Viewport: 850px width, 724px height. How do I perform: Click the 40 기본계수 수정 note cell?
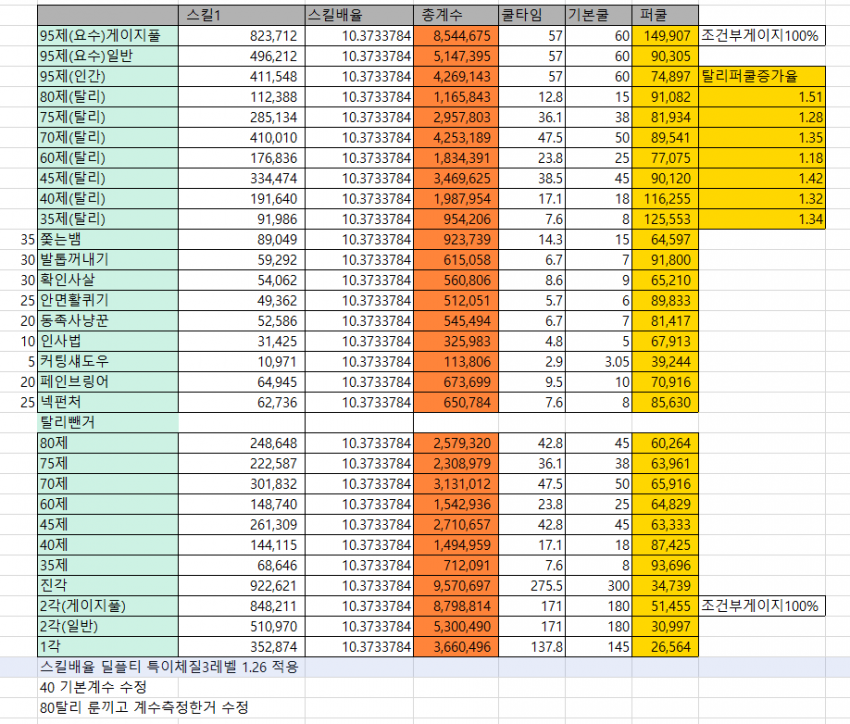(93, 687)
